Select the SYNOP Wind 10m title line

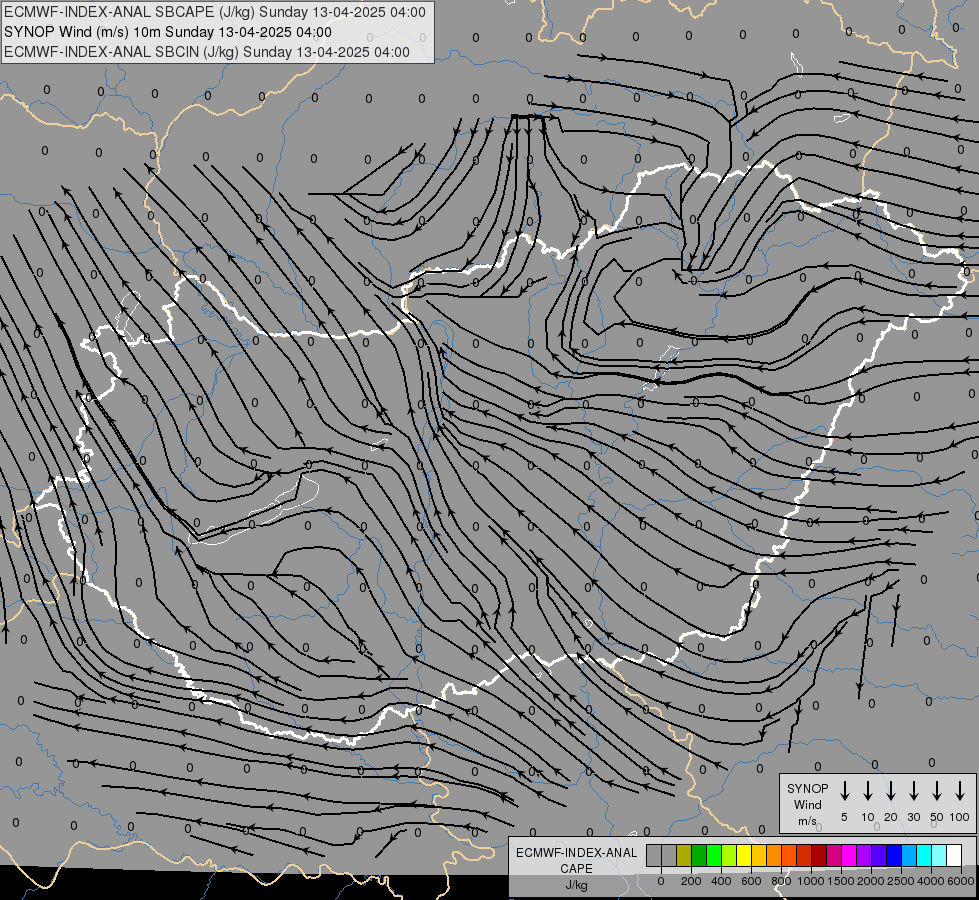(x=168, y=32)
